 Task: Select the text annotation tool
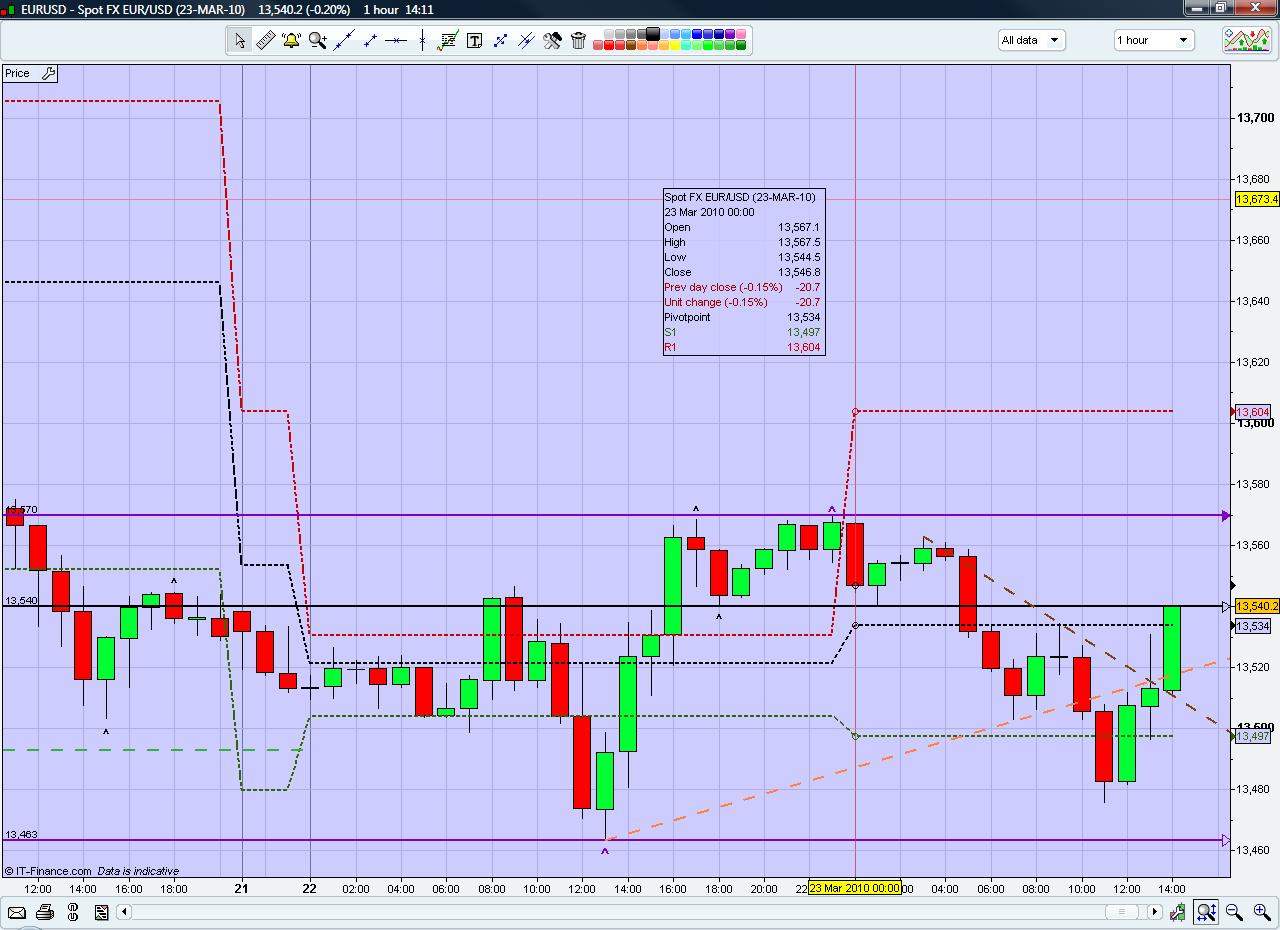474,40
